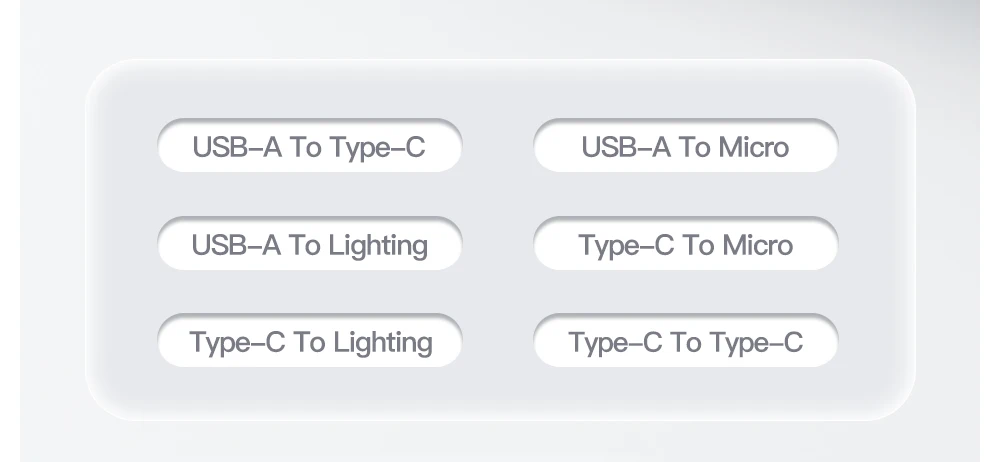
Task: Open the USB-A To Micro cable type
Action: point(685,147)
